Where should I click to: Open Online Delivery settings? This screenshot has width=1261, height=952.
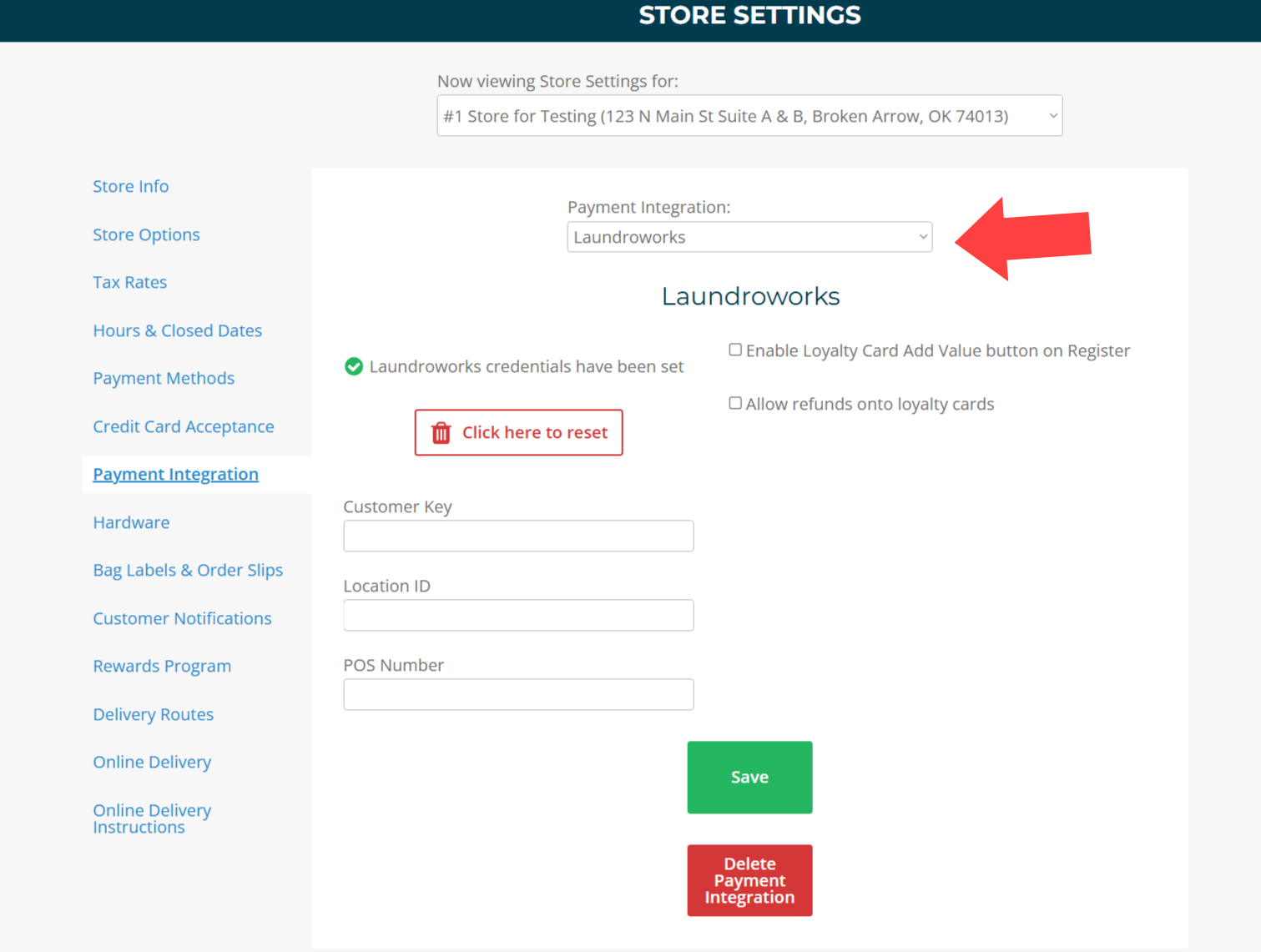(x=152, y=762)
